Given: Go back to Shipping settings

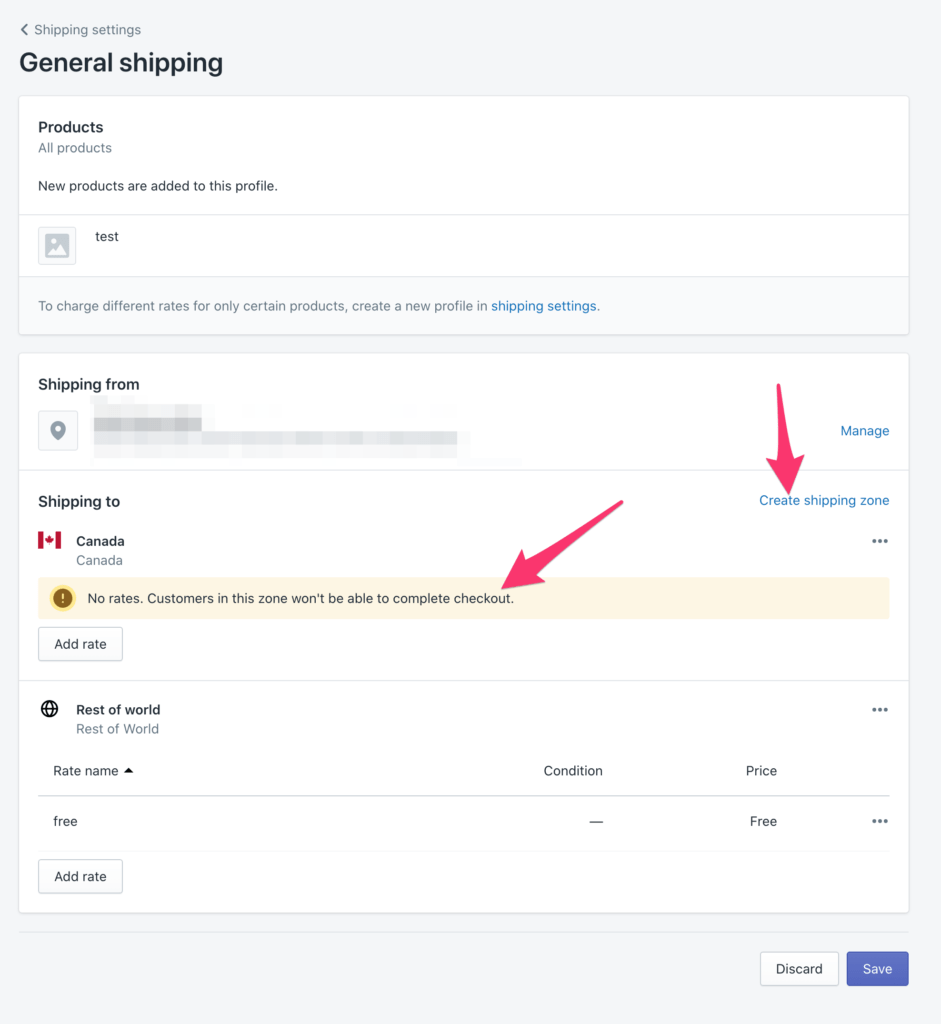Looking at the screenshot, I should [87, 29].
